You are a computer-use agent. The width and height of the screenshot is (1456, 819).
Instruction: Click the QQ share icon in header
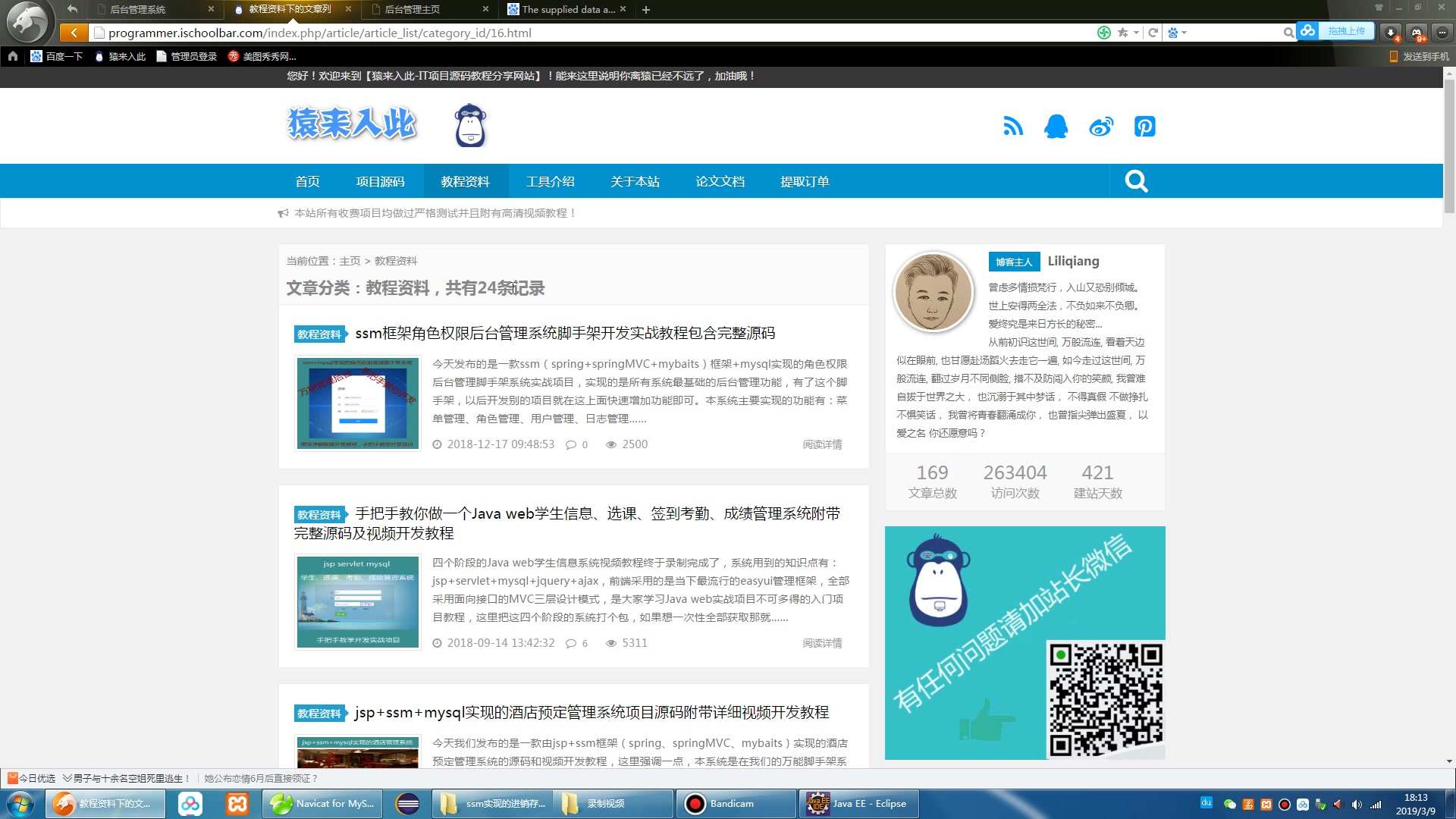point(1056,126)
